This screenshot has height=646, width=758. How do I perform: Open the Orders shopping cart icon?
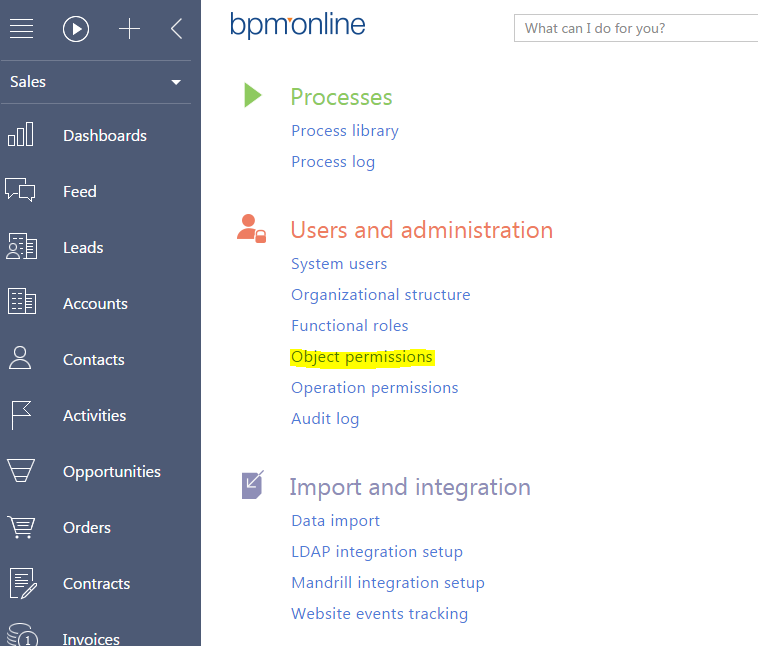click(21, 527)
